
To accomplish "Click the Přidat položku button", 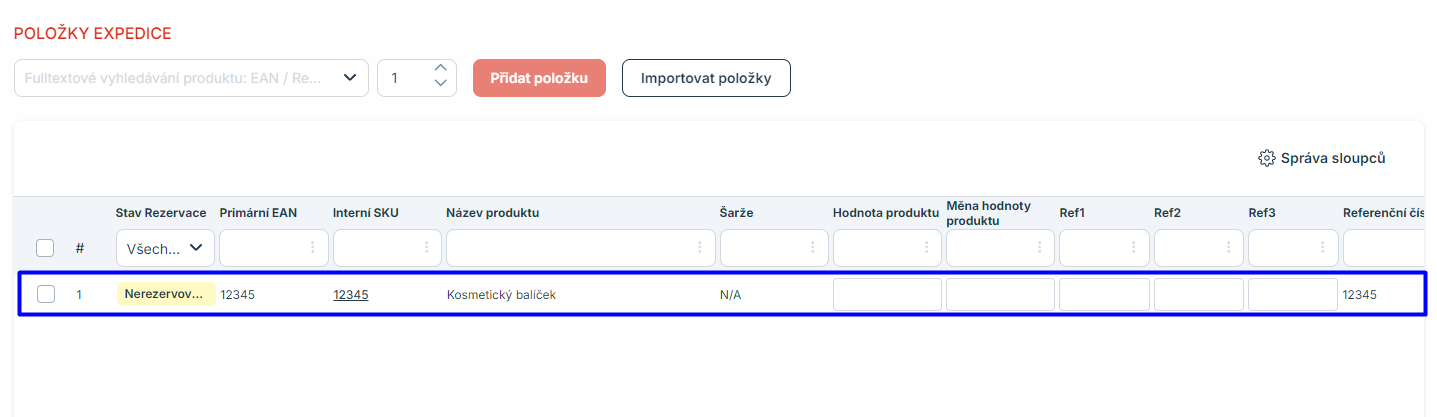I will click(539, 78).
